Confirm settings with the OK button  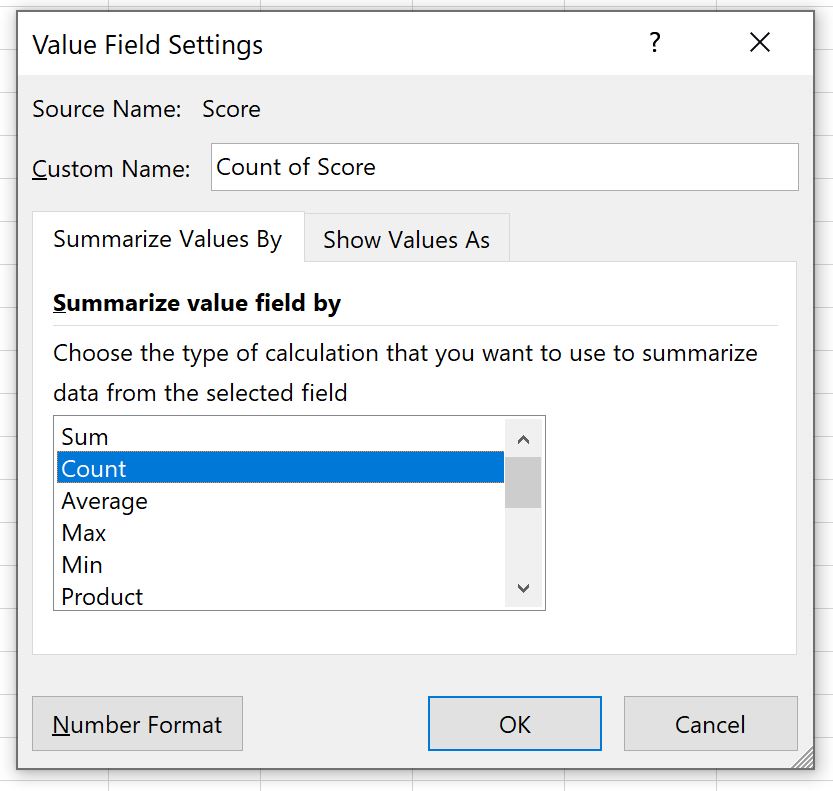[x=514, y=724]
